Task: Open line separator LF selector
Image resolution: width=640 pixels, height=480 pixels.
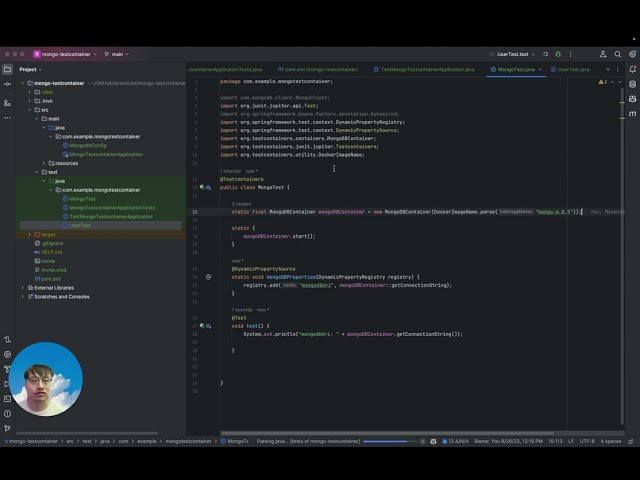Action: [x=571, y=441]
